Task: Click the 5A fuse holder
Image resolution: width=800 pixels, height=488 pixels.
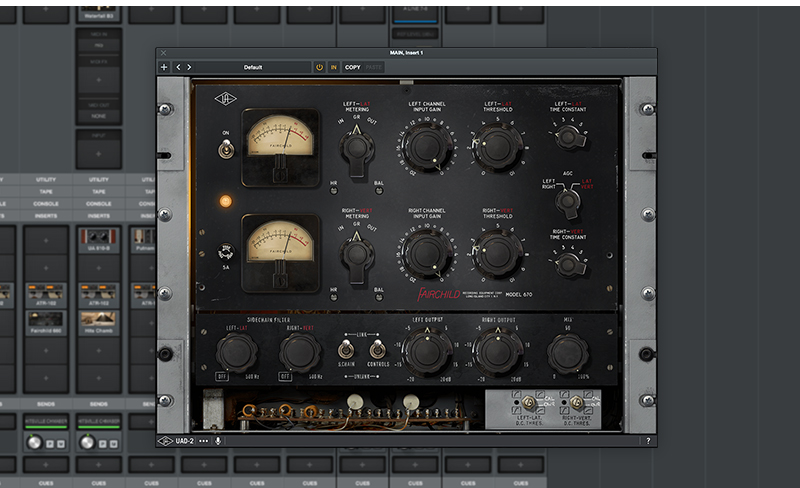Action: tap(226, 252)
